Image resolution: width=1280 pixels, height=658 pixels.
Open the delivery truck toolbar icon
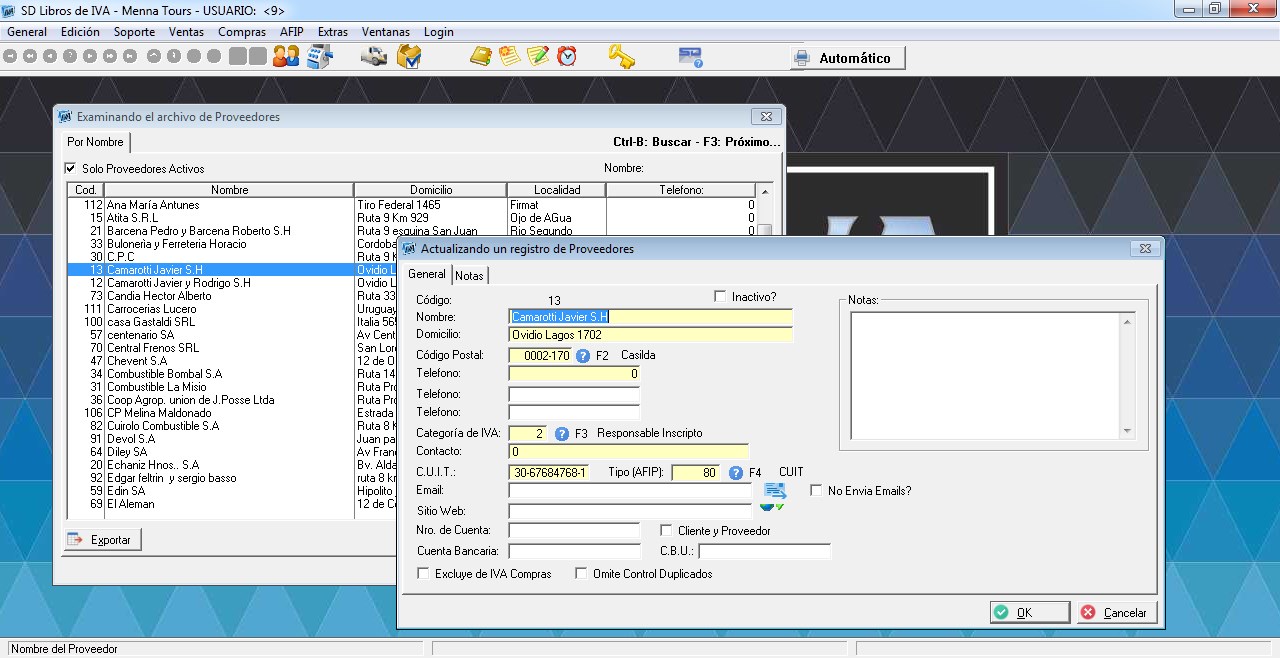(x=374, y=57)
